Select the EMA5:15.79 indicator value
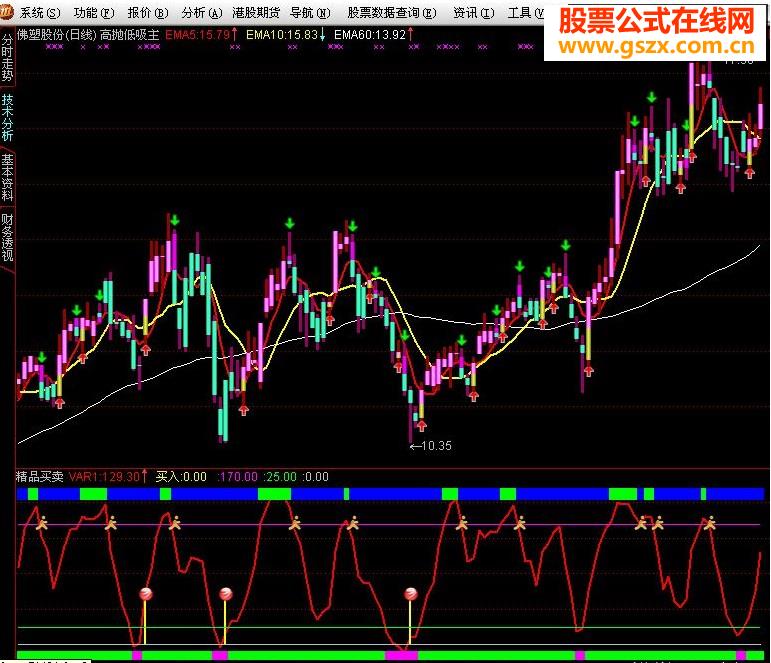Screen dimensions: 771x663 click(x=198, y=35)
